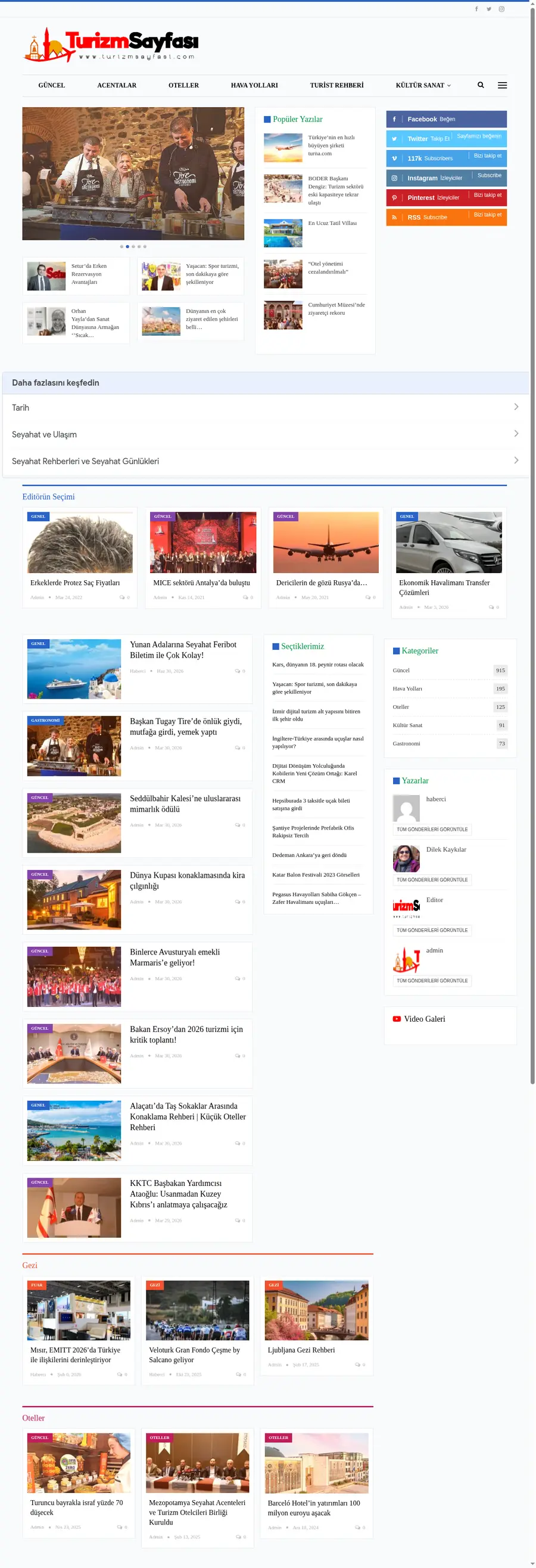Open the Güncel menu item

(52, 85)
